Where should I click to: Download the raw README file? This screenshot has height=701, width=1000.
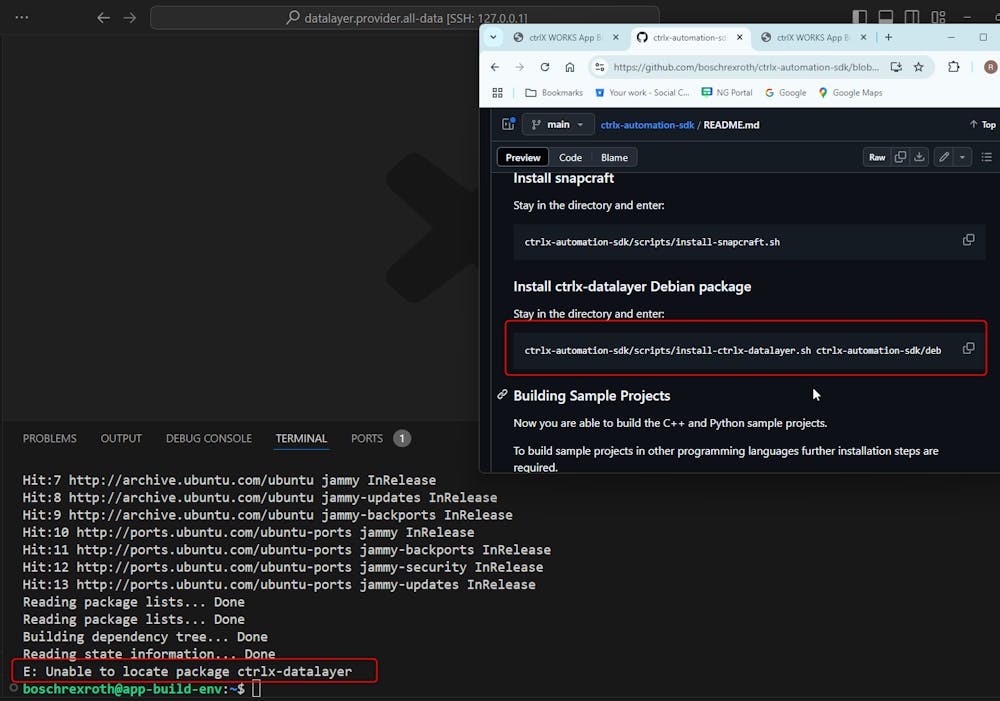click(921, 157)
